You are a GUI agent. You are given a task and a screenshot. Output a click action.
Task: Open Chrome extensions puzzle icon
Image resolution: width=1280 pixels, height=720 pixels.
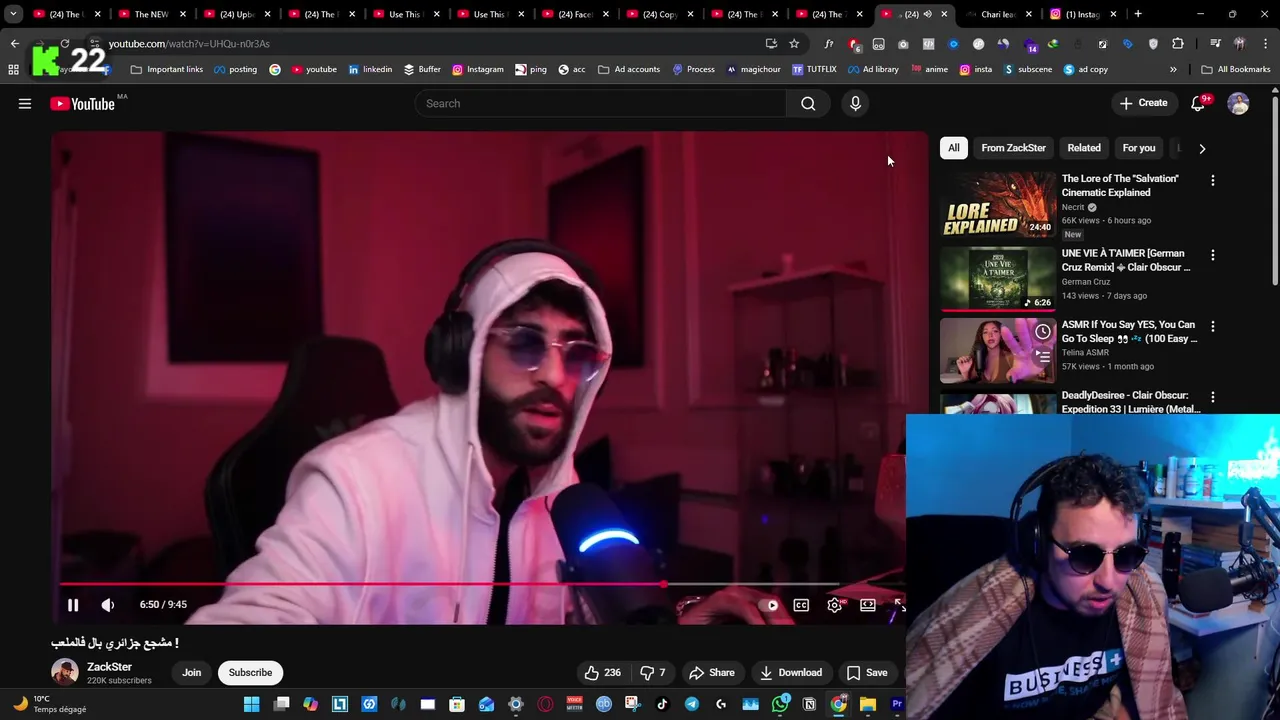tap(1178, 44)
